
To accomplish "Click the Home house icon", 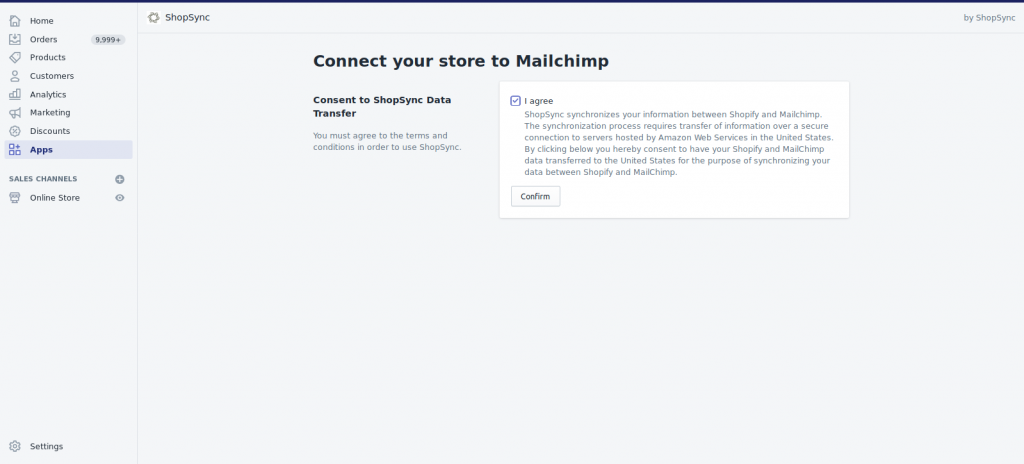I will [14, 21].
